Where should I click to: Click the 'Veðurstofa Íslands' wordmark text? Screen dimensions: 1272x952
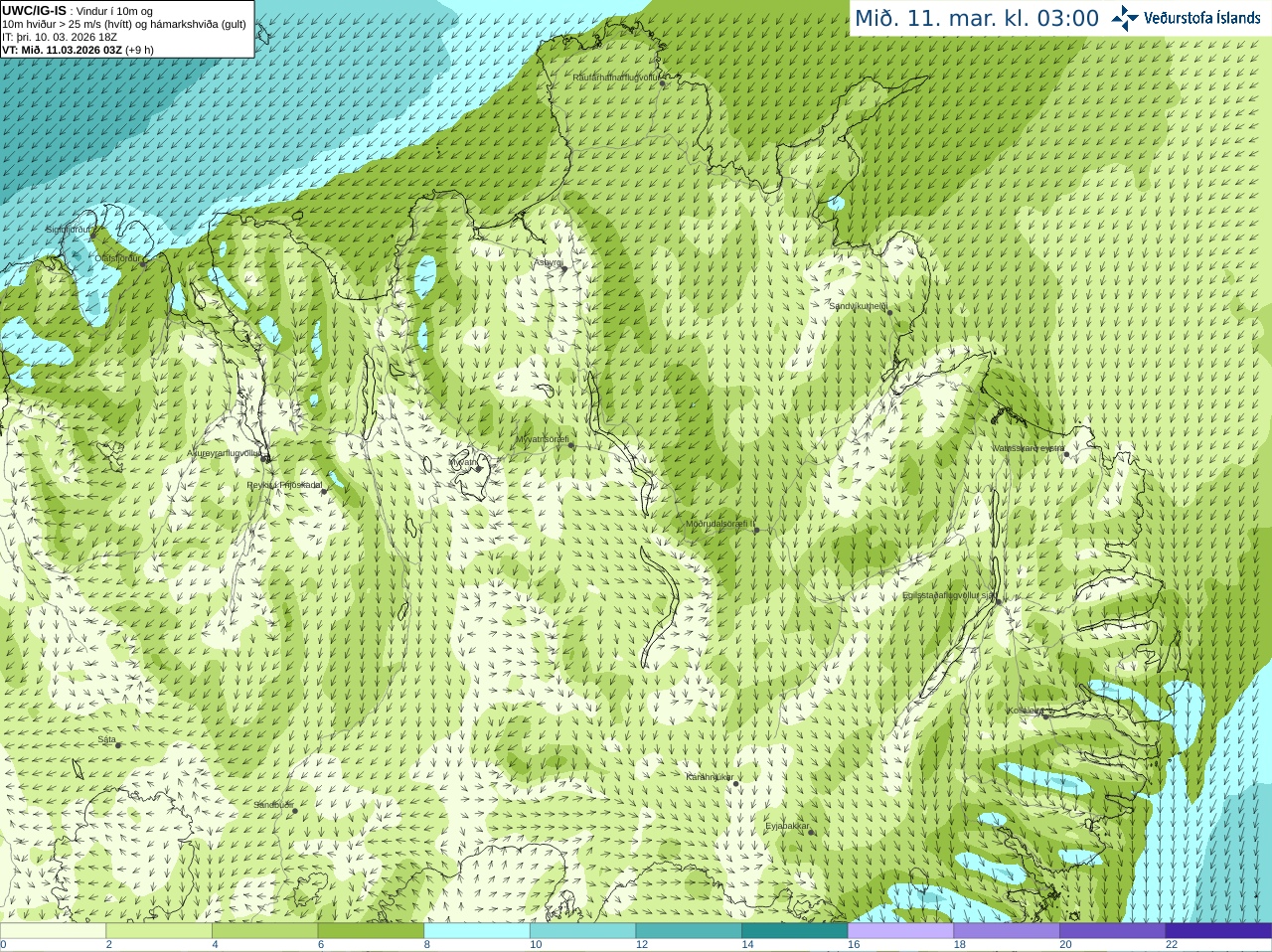coord(1201,18)
